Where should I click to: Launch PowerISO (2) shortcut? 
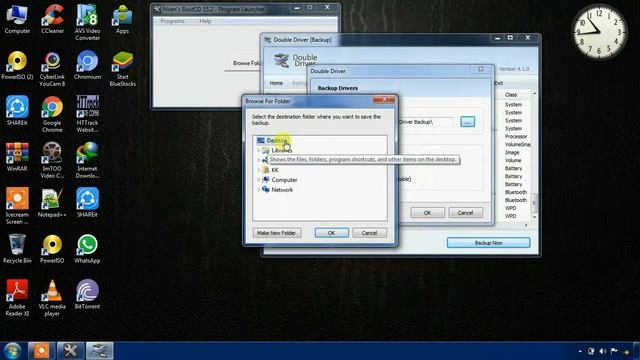coord(17,65)
